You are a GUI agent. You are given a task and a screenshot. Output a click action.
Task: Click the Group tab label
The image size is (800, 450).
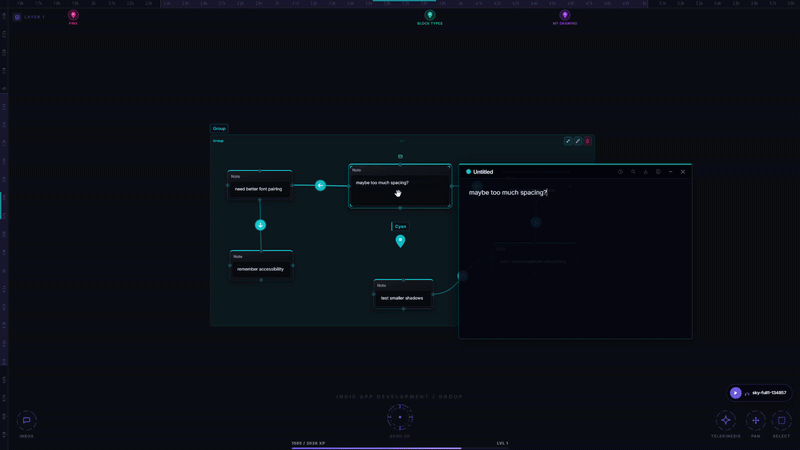coord(219,129)
